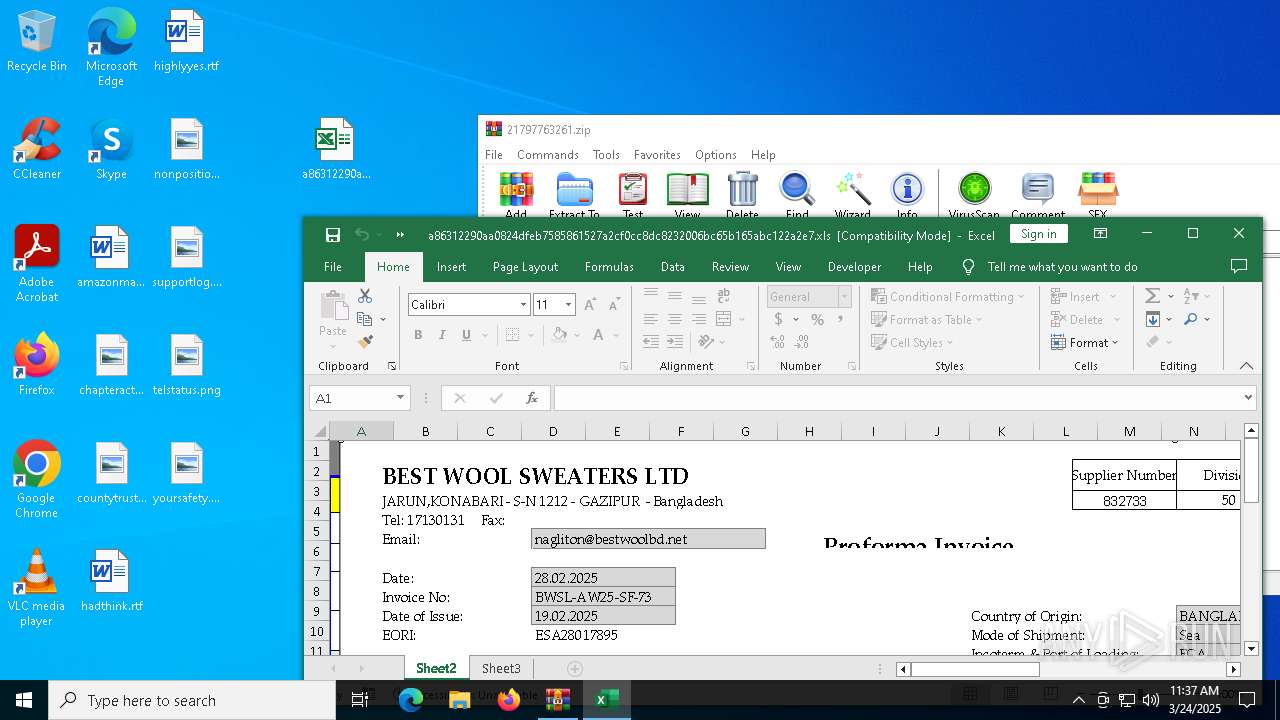Click the Test icon in WinRAR

633,195
